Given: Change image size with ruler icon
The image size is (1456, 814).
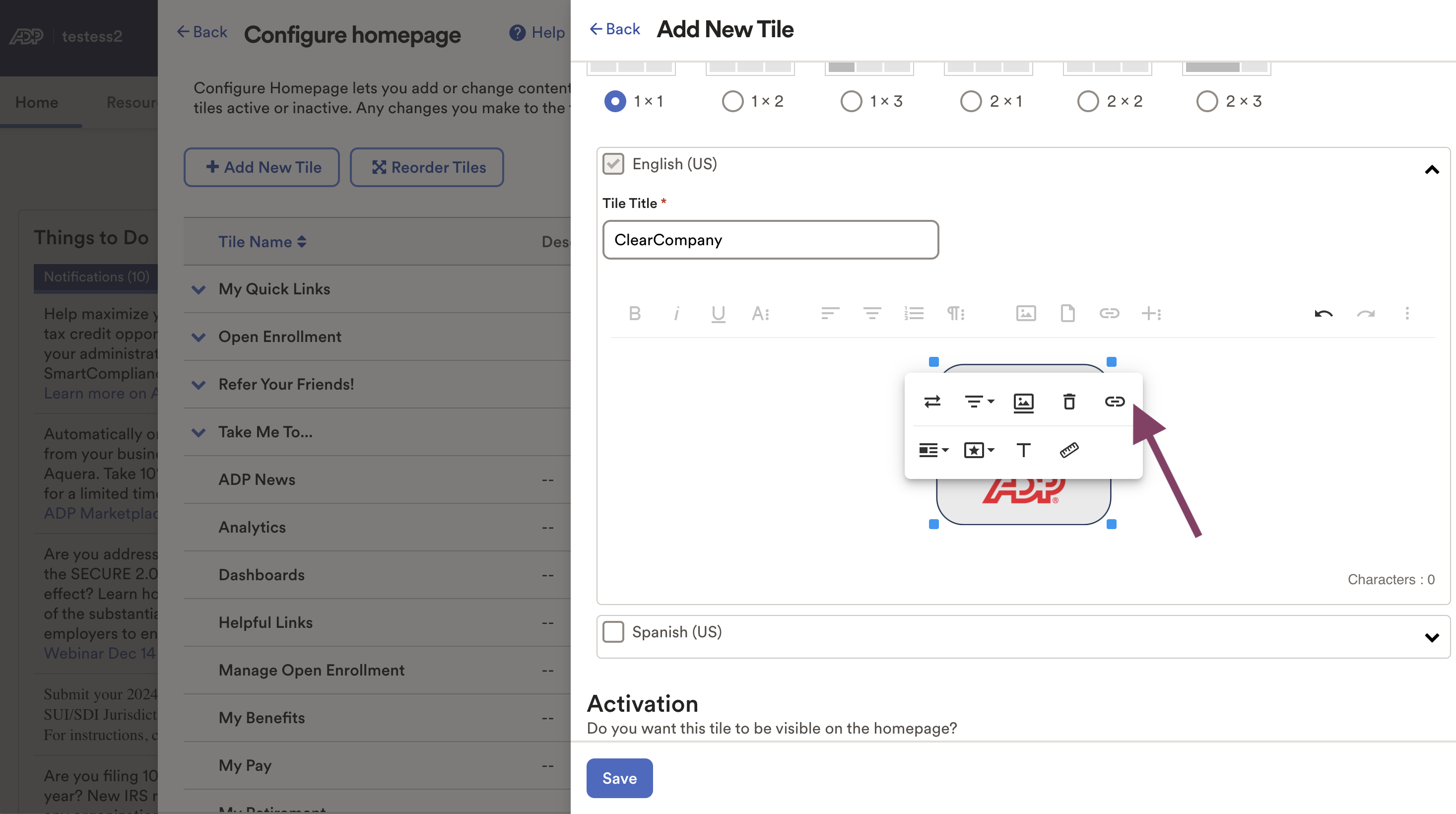Looking at the screenshot, I should tap(1069, 450).
